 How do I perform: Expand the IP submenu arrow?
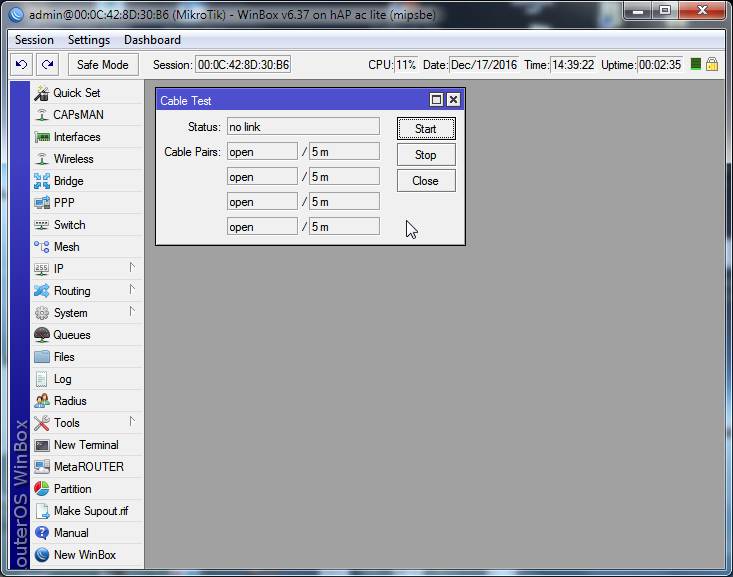click(132, 267)
